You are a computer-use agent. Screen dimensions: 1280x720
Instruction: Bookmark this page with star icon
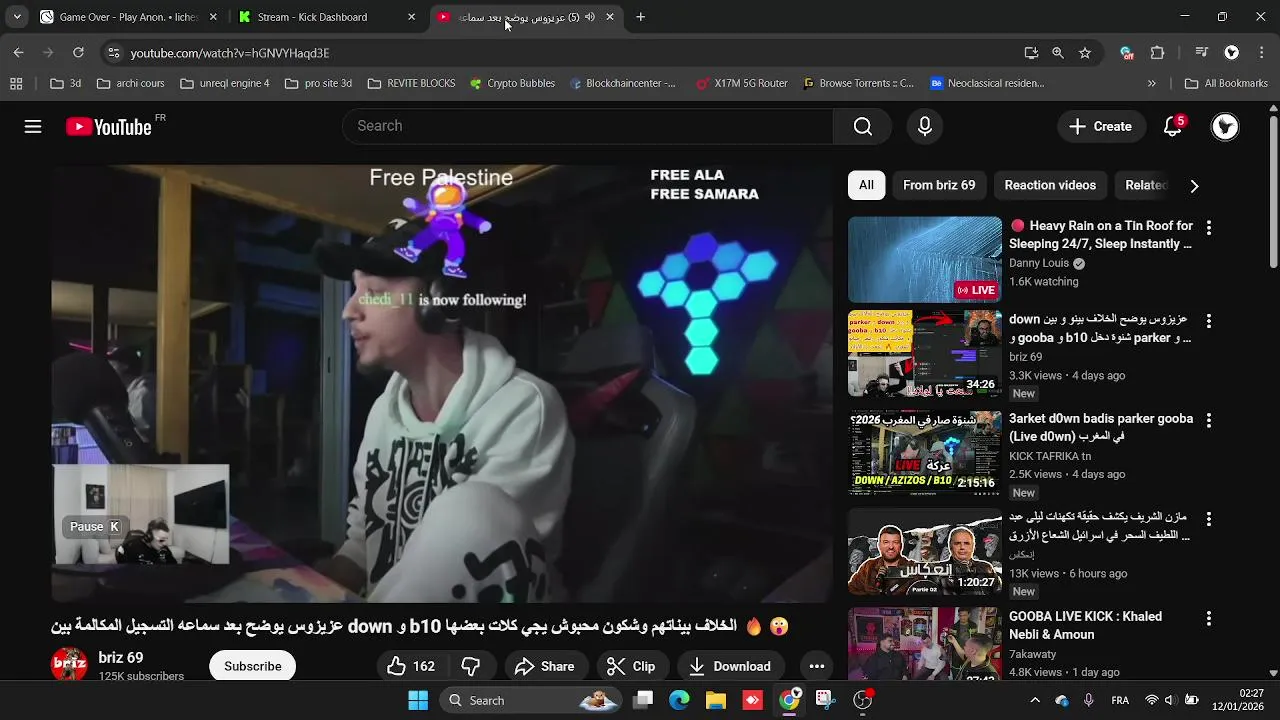pyautogui.click(x=1085, y=53)
